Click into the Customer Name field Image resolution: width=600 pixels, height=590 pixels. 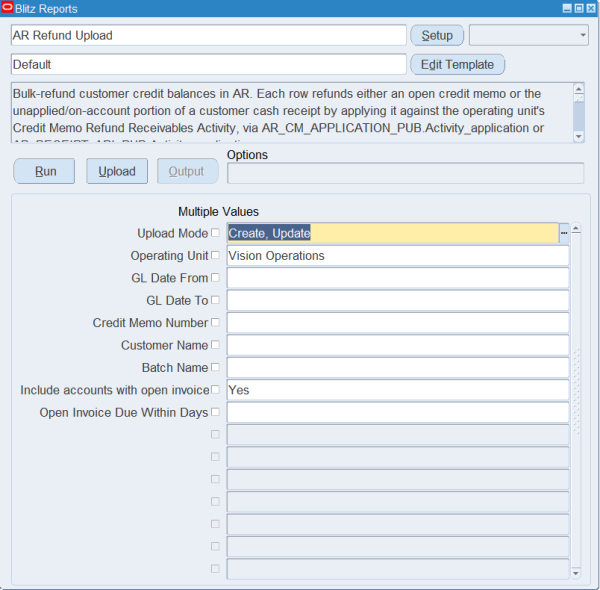point(398,345)
